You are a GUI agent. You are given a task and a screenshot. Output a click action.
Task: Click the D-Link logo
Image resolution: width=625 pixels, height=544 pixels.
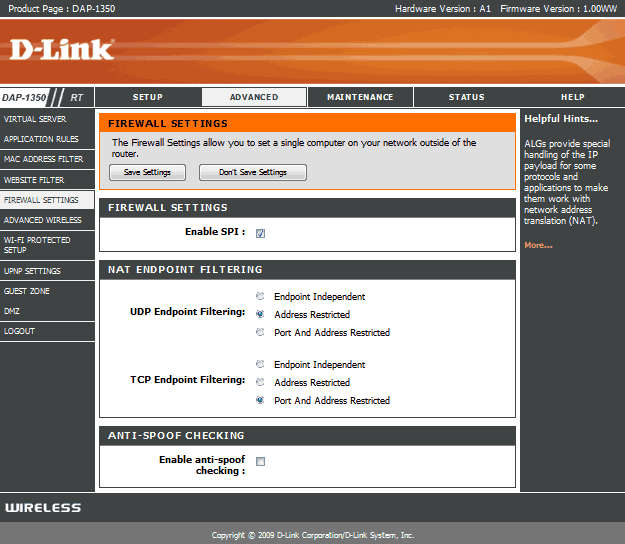point(62,49)
